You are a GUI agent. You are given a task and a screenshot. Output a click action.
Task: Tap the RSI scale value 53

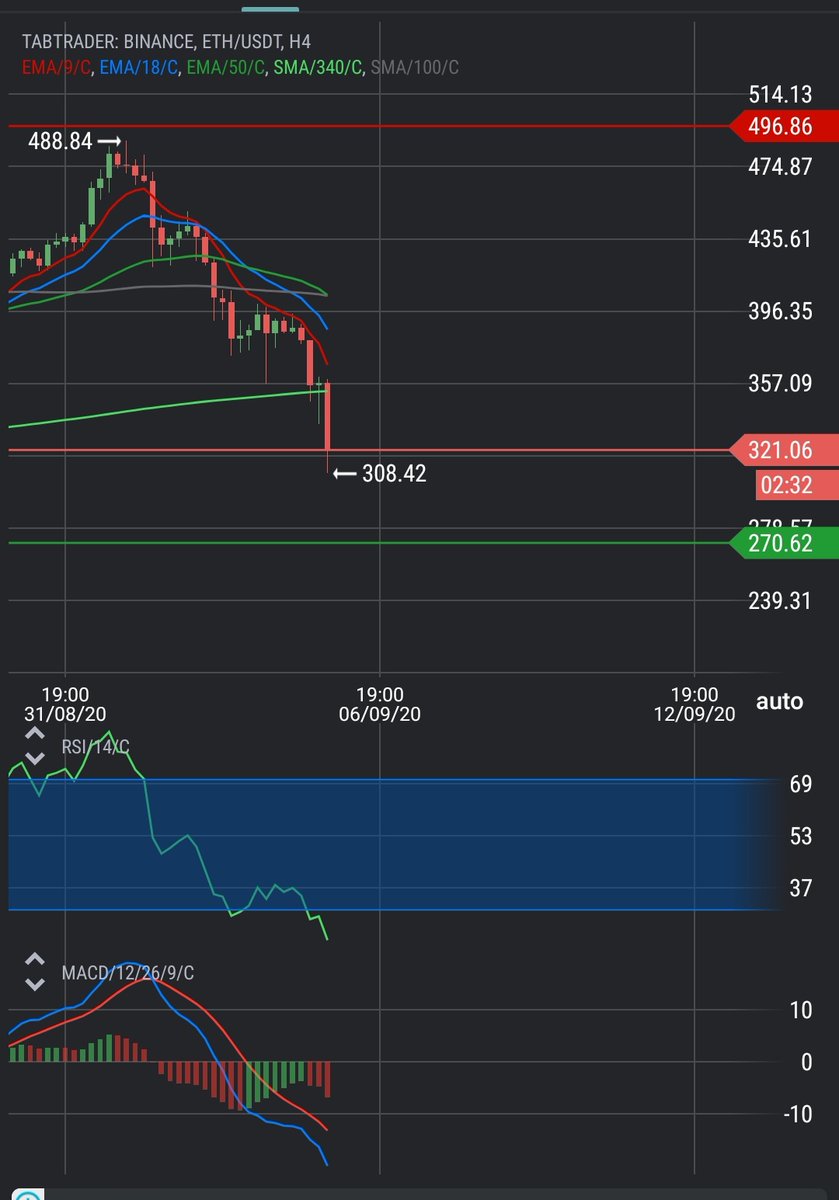[x=800, y=836]
